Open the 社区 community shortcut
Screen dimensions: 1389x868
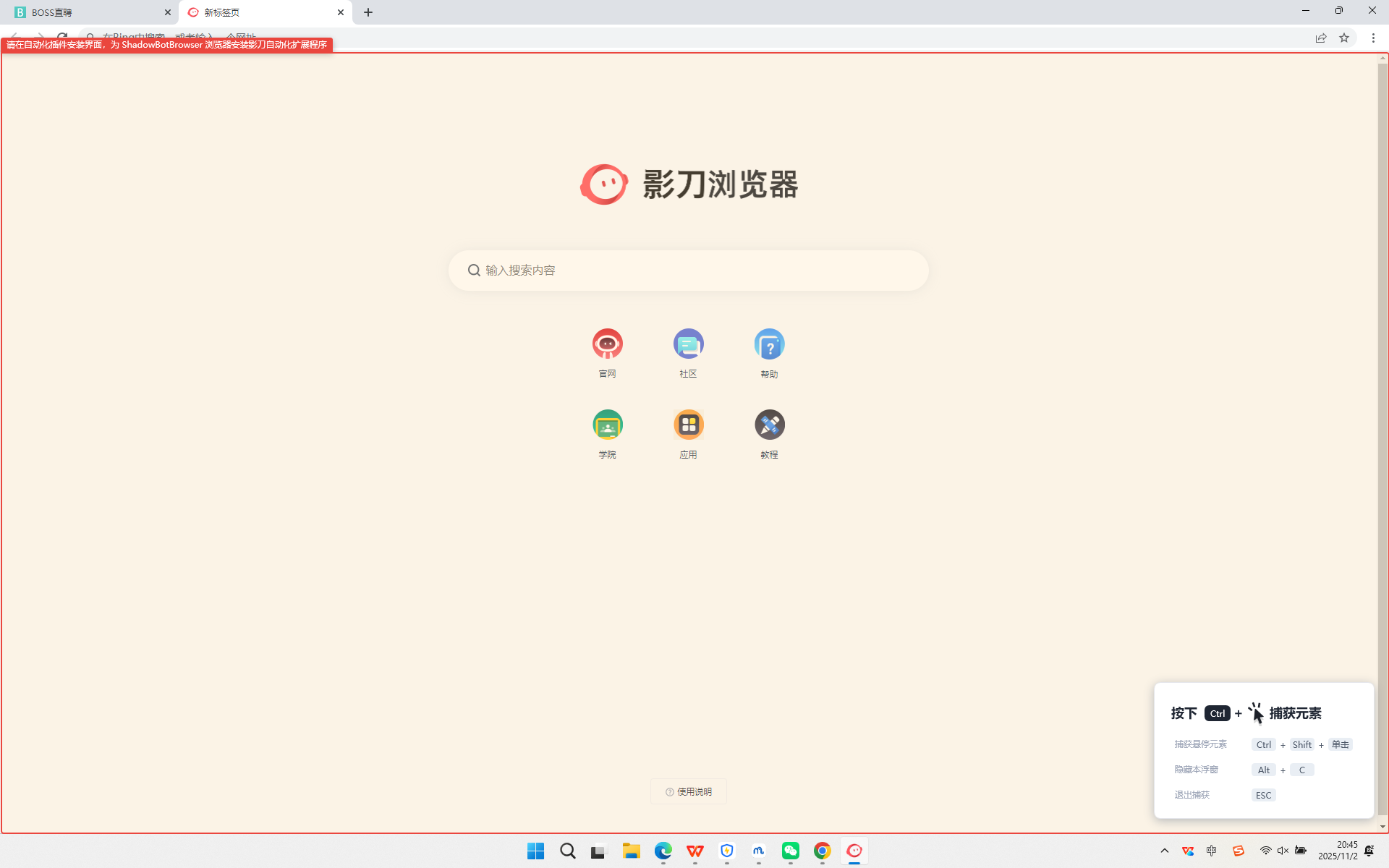[x=689, y=344]
